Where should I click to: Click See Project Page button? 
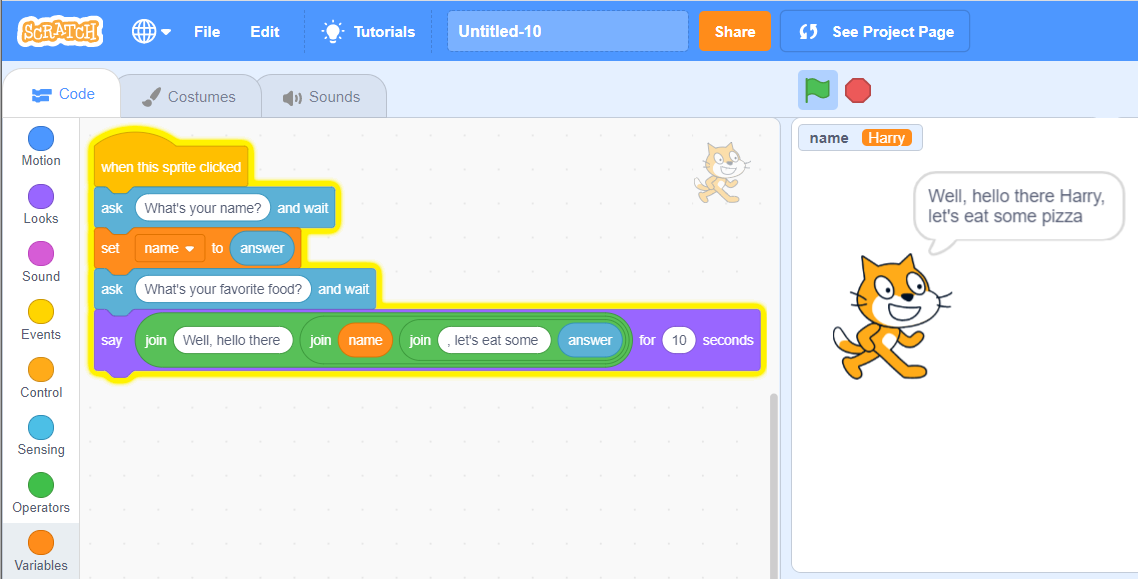point(875,31)
